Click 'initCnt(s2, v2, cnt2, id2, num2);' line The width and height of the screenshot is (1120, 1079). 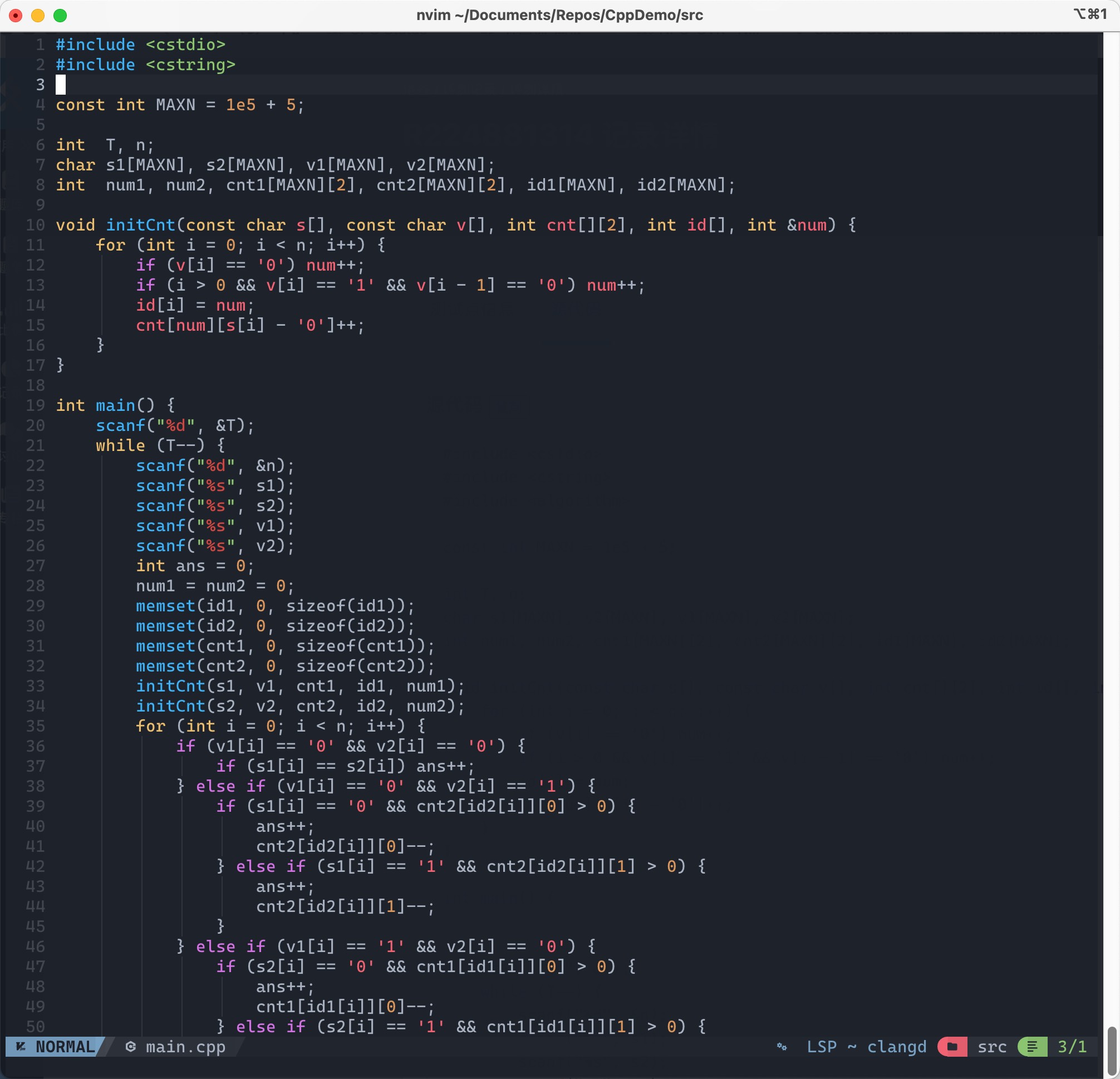click(x=301, y=707)
